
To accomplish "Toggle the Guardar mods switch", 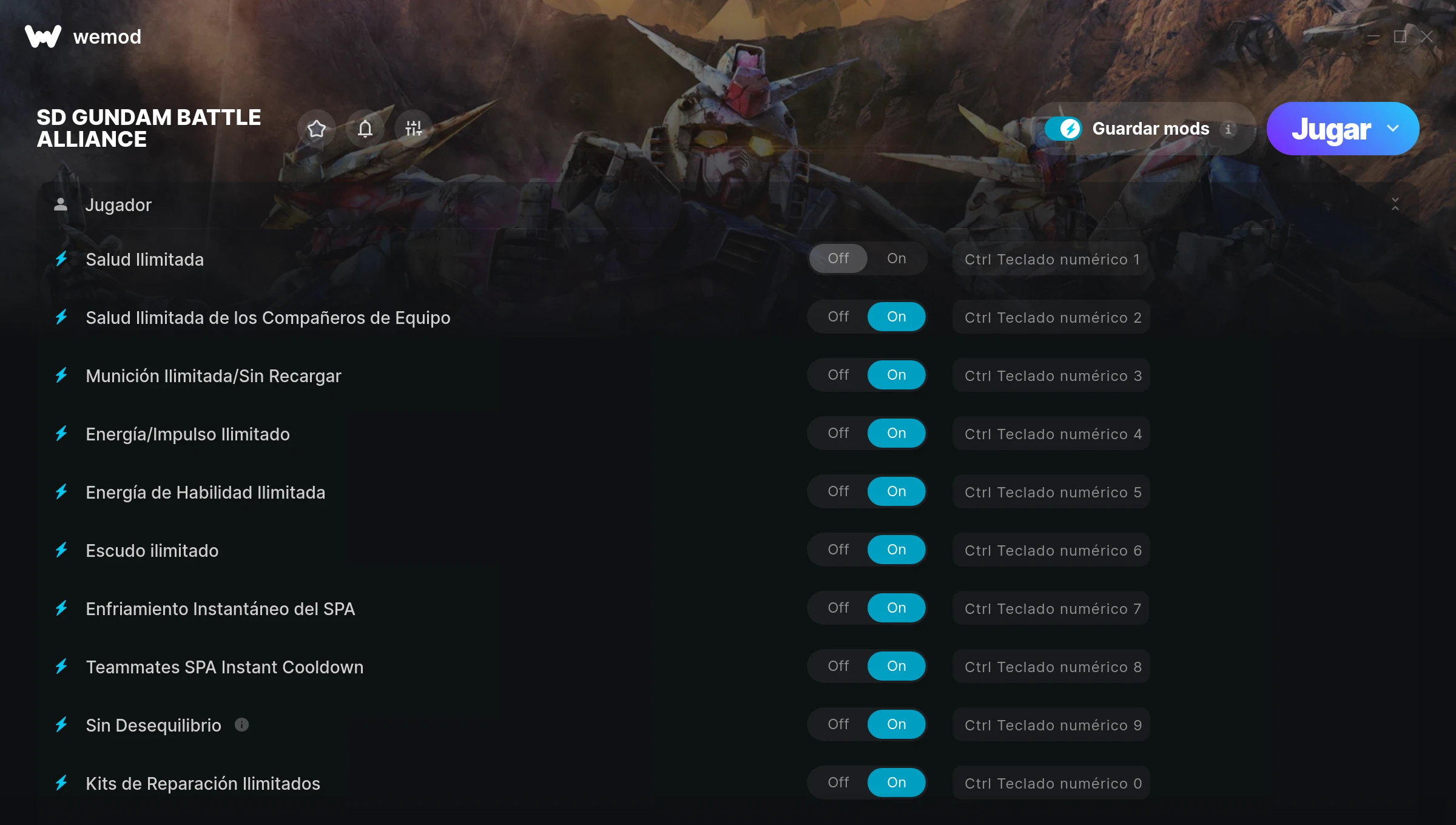I will pos(1063,129).
